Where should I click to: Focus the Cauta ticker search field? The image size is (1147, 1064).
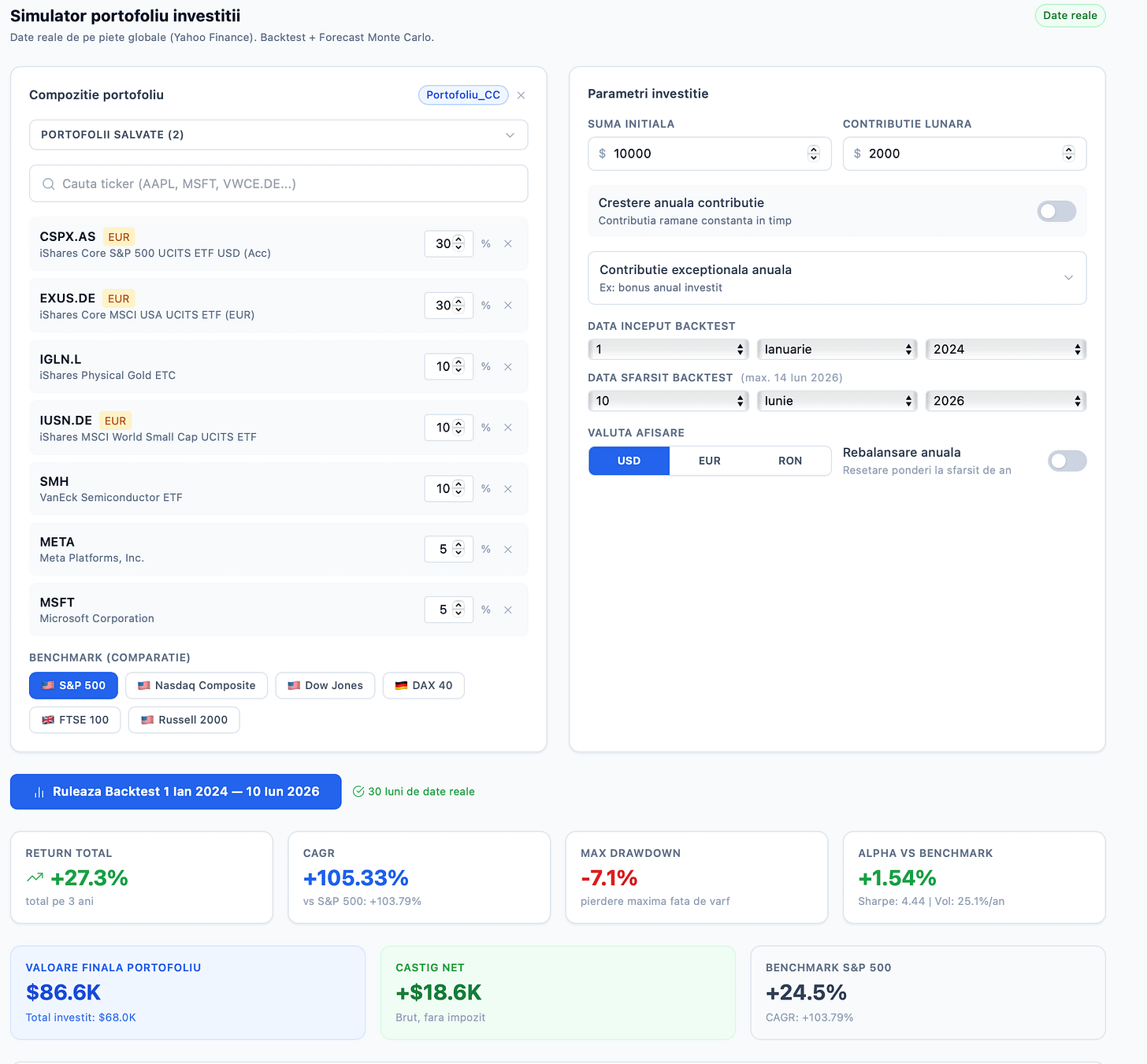[x=278, y=184]
